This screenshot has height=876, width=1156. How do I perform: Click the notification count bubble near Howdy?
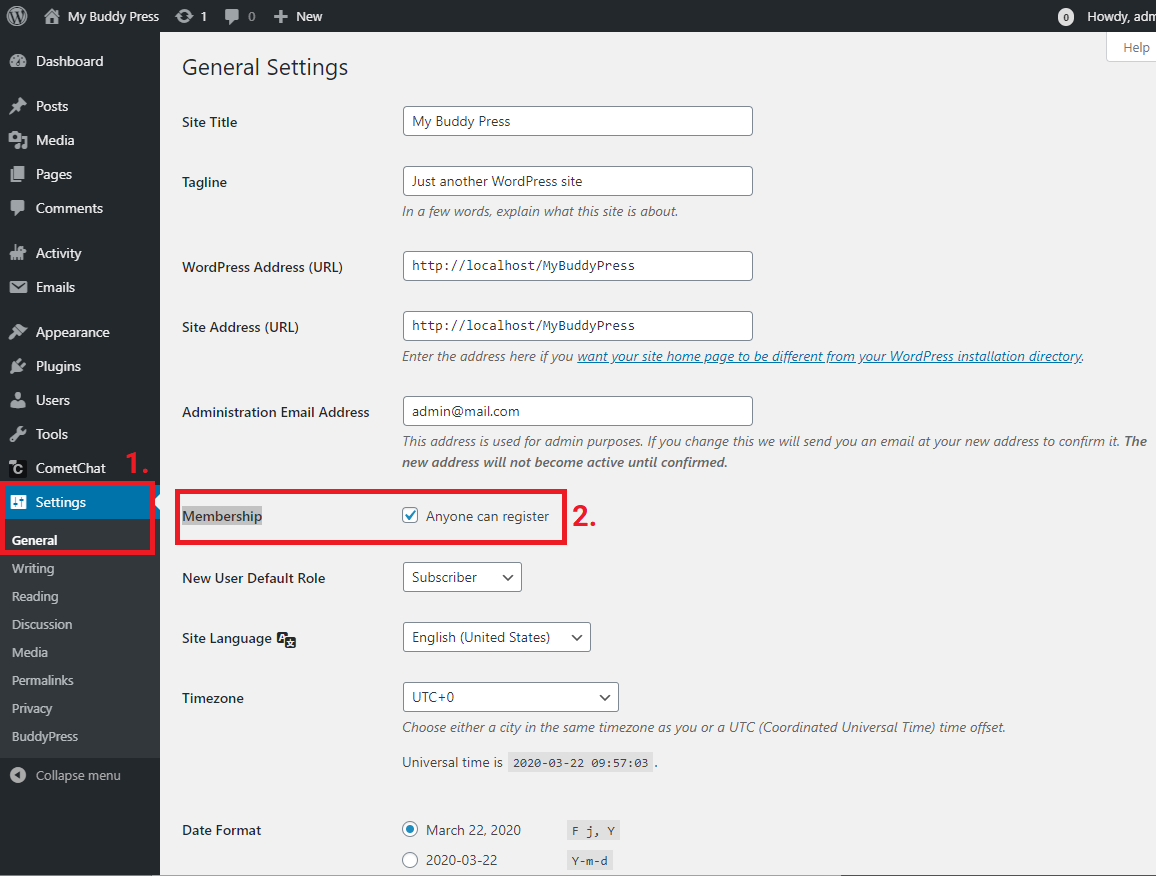coord(1065,17)
